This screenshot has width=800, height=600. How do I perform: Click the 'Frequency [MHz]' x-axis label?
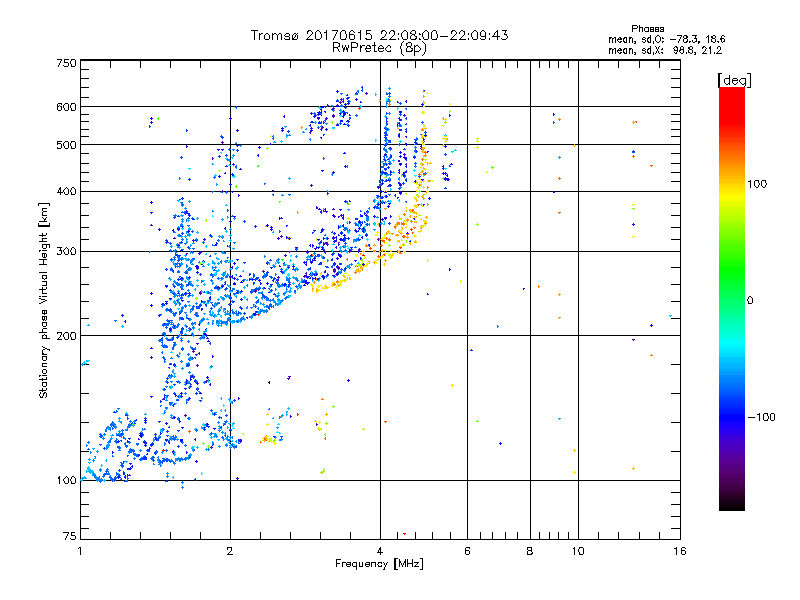379,565
